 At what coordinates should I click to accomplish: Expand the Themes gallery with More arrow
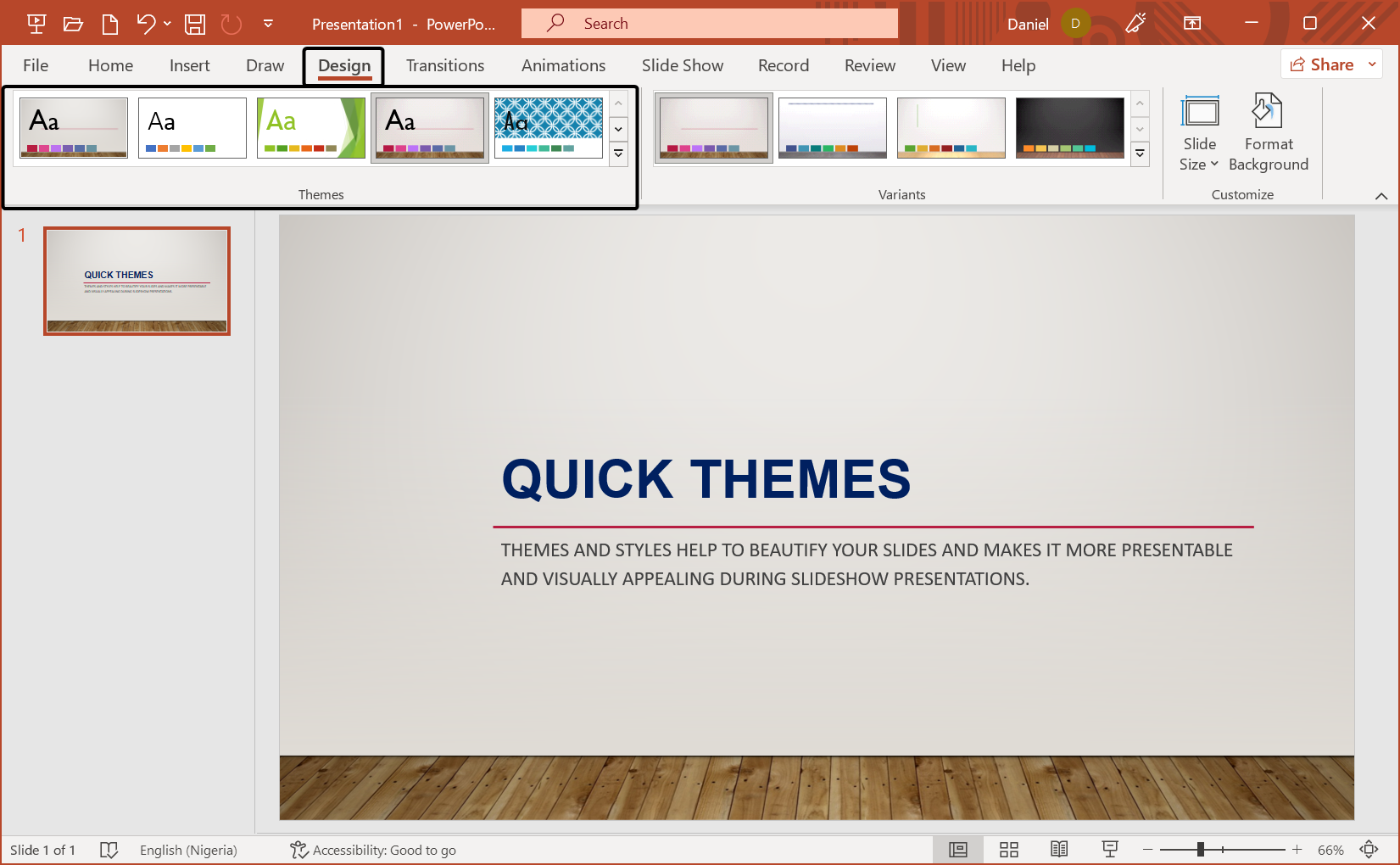click(x=617, y=154)
